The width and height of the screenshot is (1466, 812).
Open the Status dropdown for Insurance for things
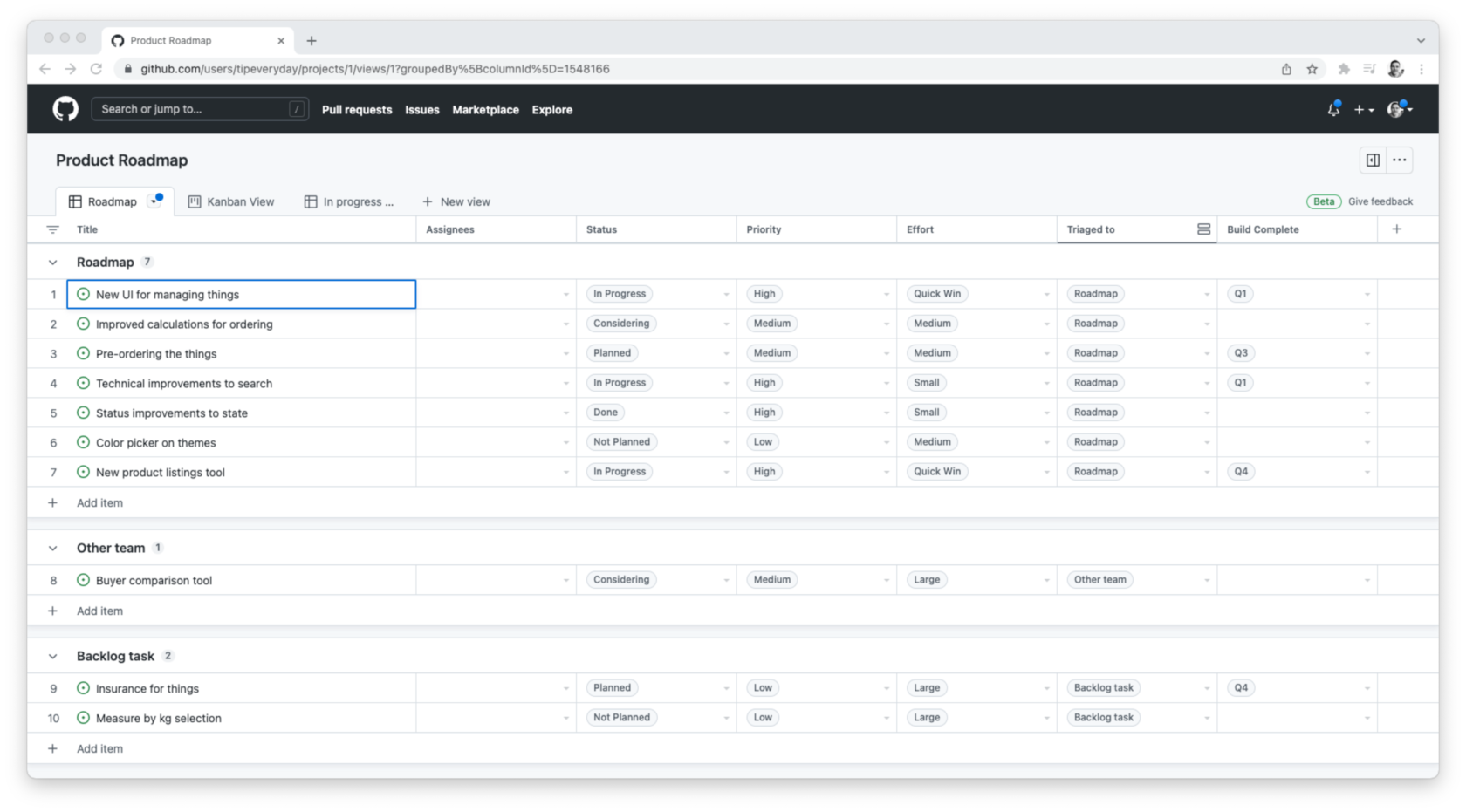(x=726, y=687)
